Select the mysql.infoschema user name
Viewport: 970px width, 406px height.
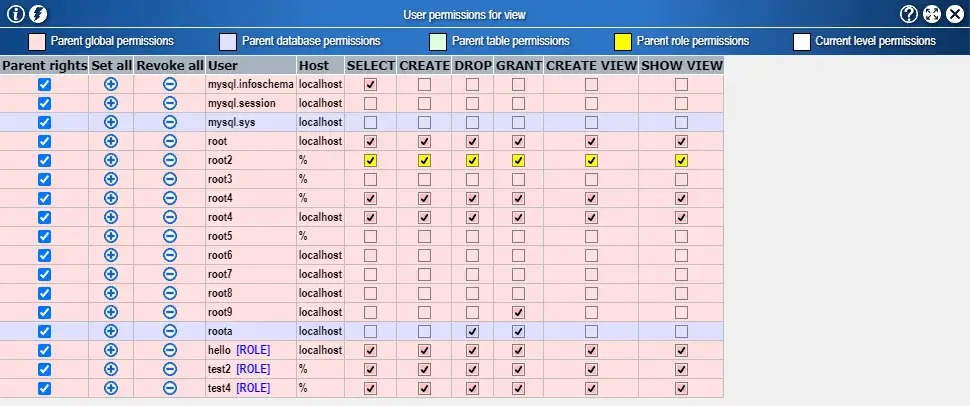251,85
